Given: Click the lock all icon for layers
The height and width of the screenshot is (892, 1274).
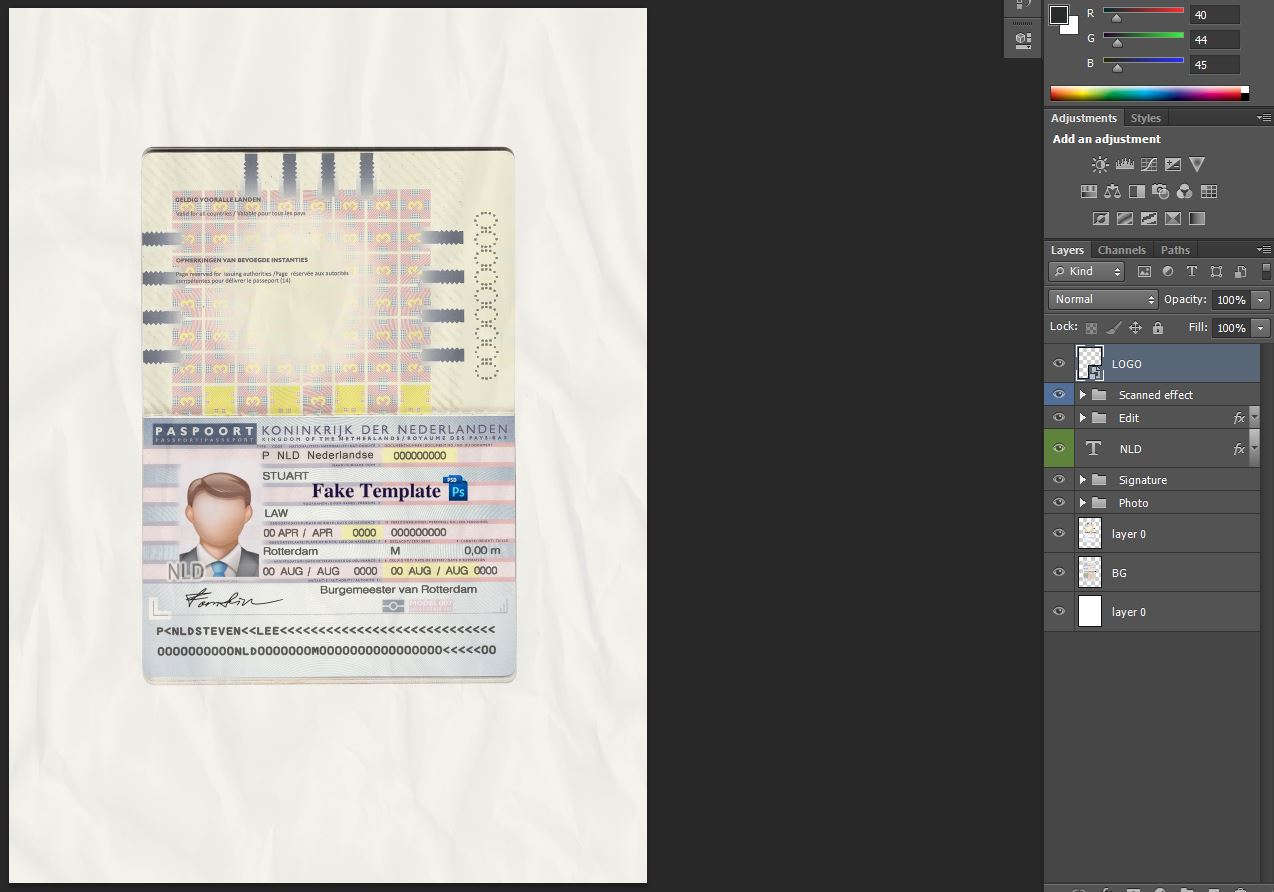Looking at the screenshot, I should click(1158, 327).
